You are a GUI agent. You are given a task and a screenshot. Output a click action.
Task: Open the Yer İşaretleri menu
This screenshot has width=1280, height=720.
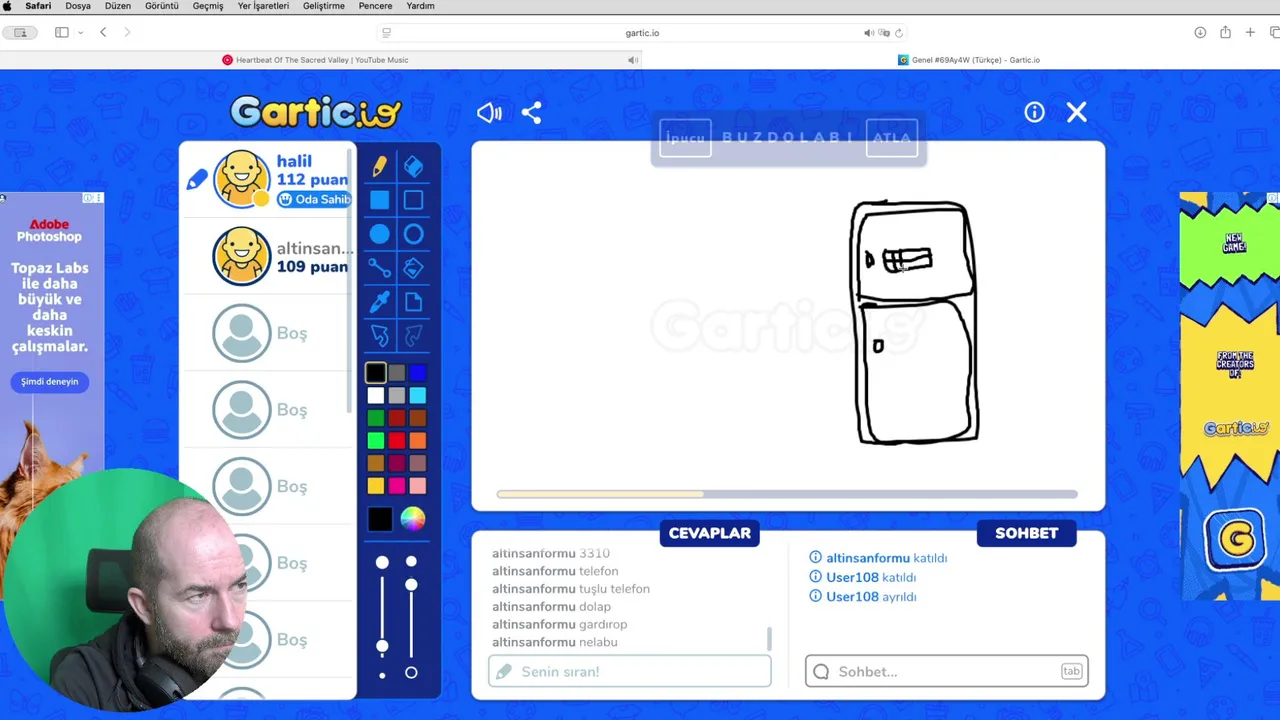pos(263,6)
